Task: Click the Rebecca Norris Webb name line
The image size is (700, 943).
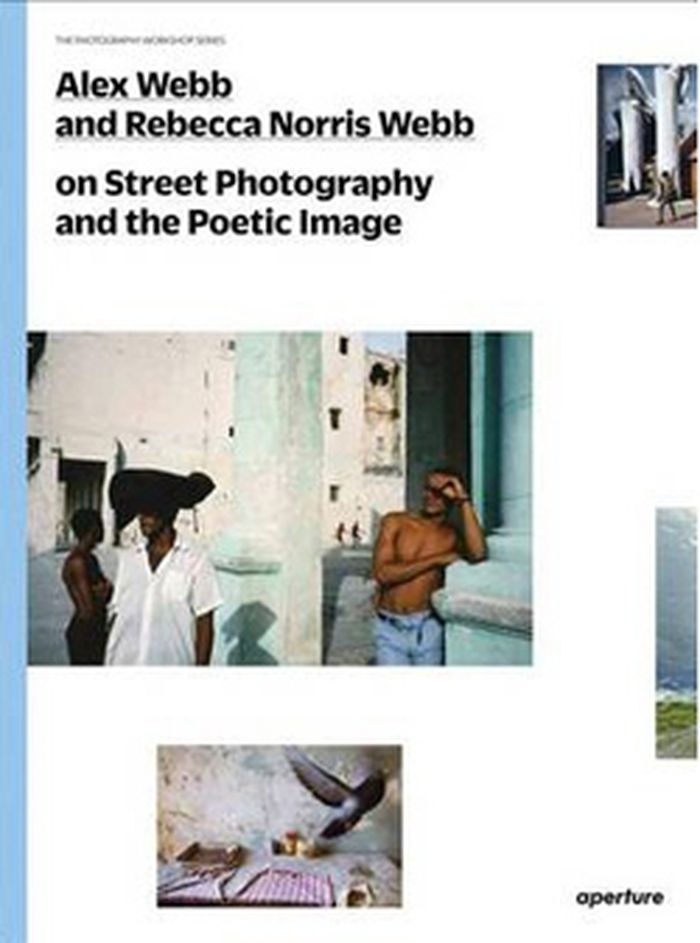Action: coord(265,124)
